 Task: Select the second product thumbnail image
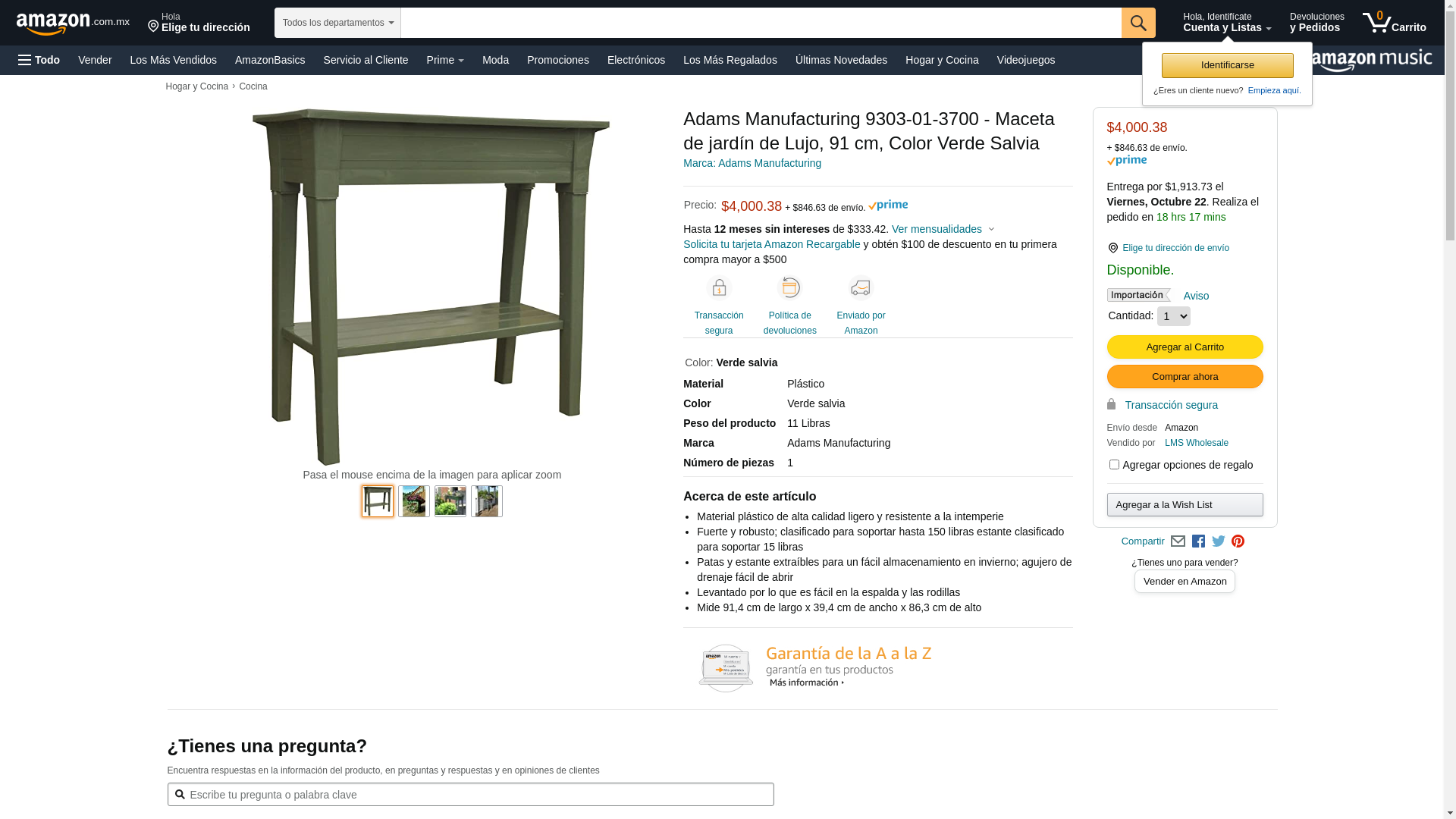click(x=414, y=501)
